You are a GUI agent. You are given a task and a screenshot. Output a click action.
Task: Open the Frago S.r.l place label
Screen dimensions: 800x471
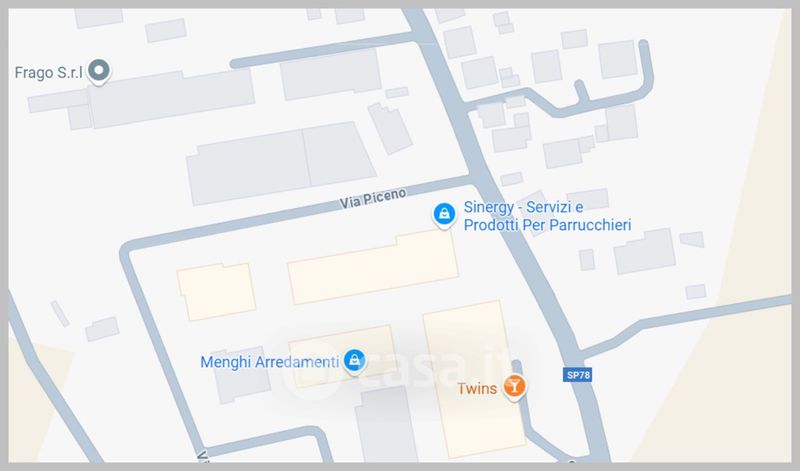48,73
